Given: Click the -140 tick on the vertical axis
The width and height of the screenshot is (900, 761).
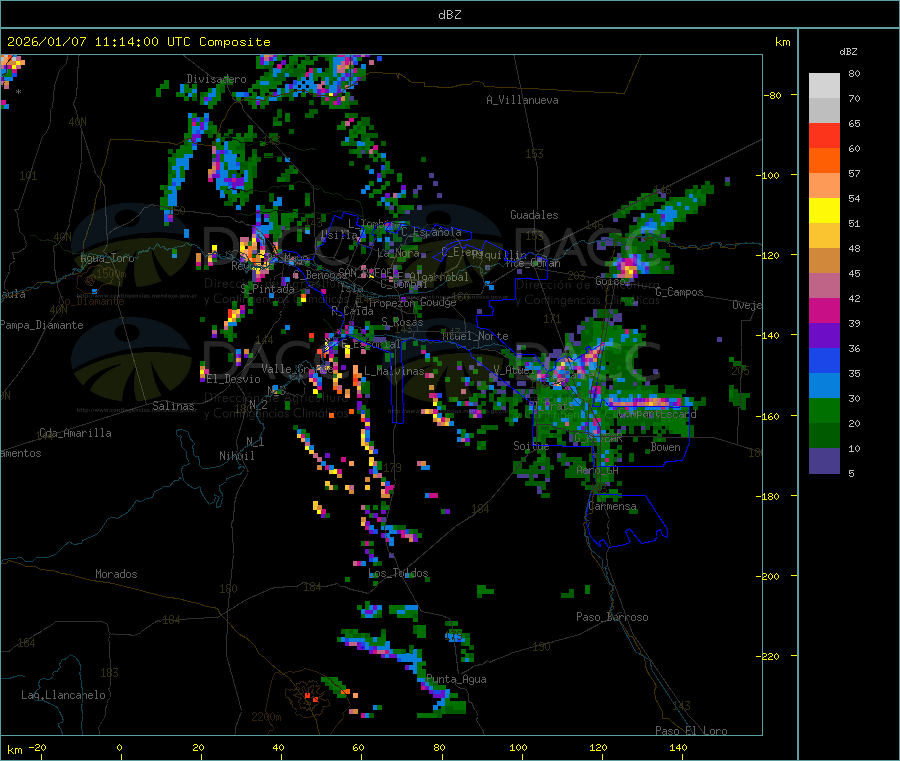Looking at the screenshot, I should (768, 335).
